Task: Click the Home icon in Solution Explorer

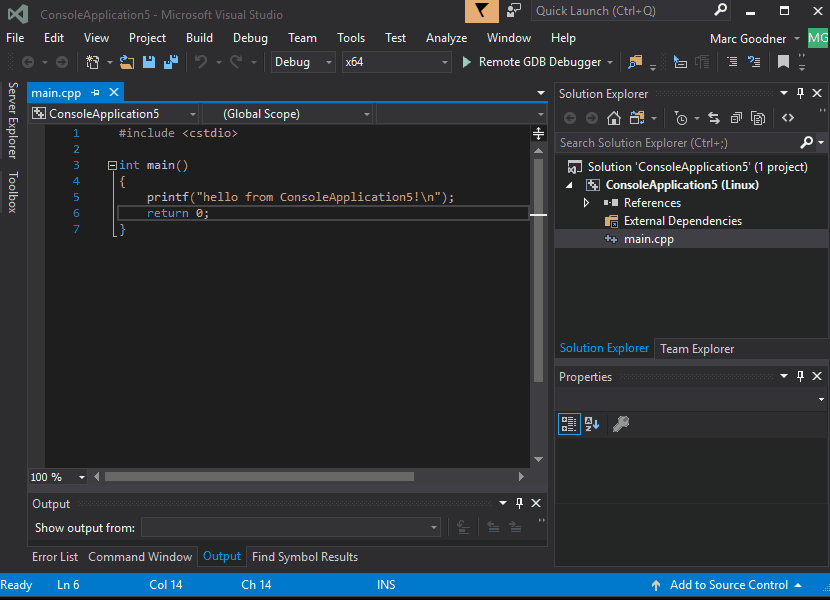Action: [614, 117]
